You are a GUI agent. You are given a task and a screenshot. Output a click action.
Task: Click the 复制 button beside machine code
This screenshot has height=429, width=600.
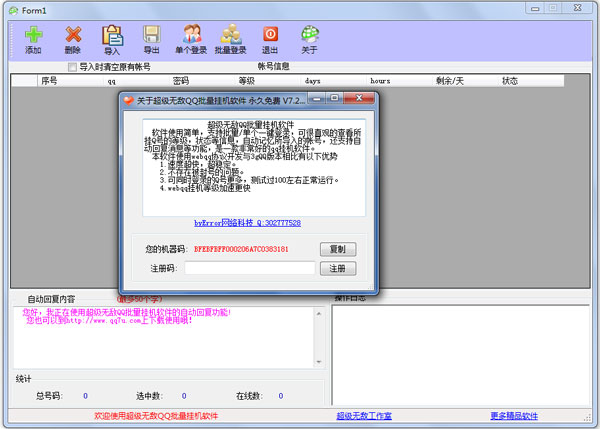337,249
